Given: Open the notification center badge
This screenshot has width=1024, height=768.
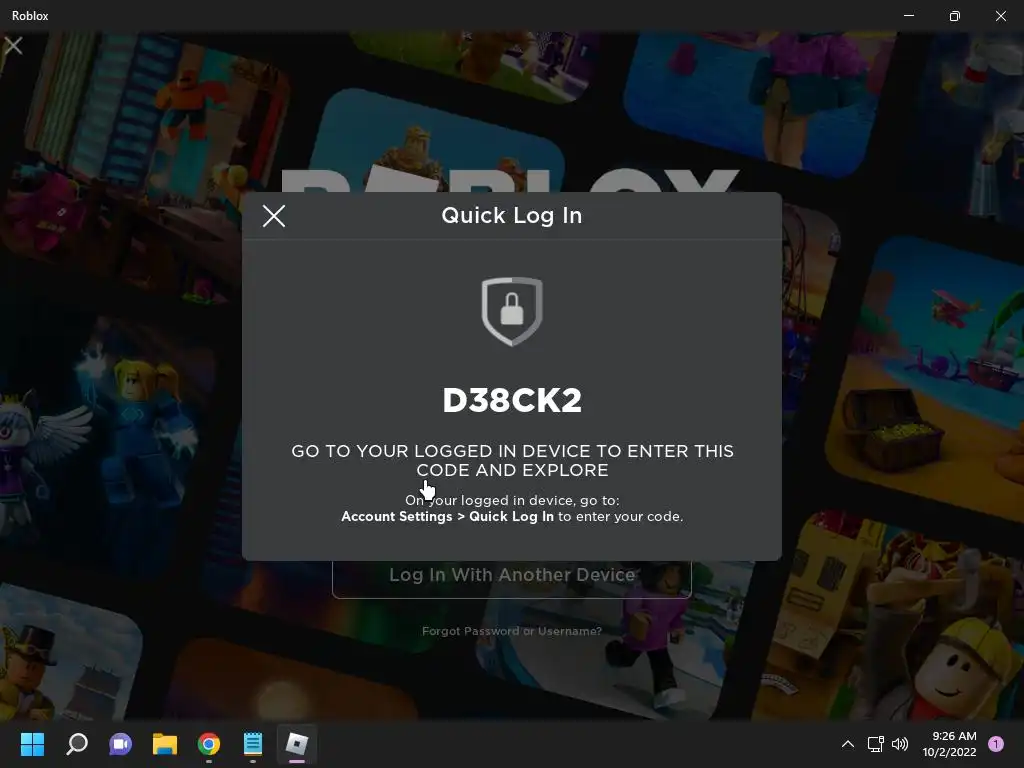Looking at the screenshot, I should coord(996,744).
